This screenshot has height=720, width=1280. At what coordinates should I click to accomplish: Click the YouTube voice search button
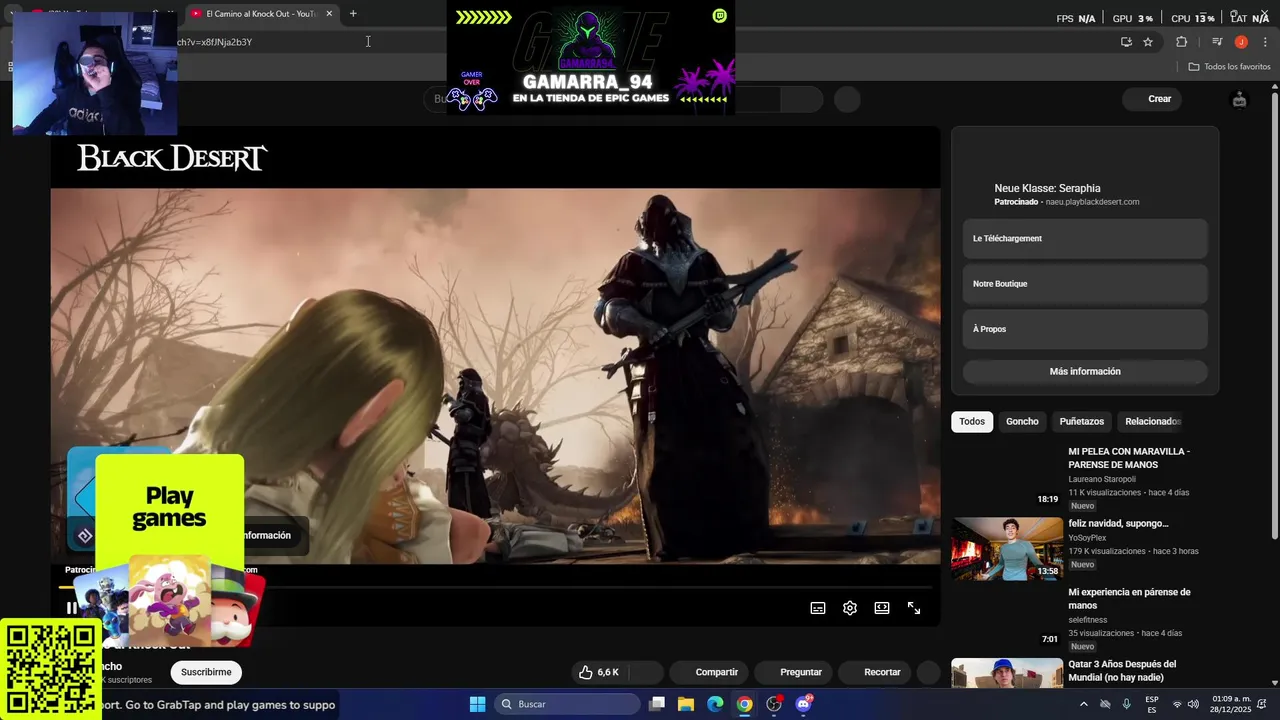click(x=847, y=99)
